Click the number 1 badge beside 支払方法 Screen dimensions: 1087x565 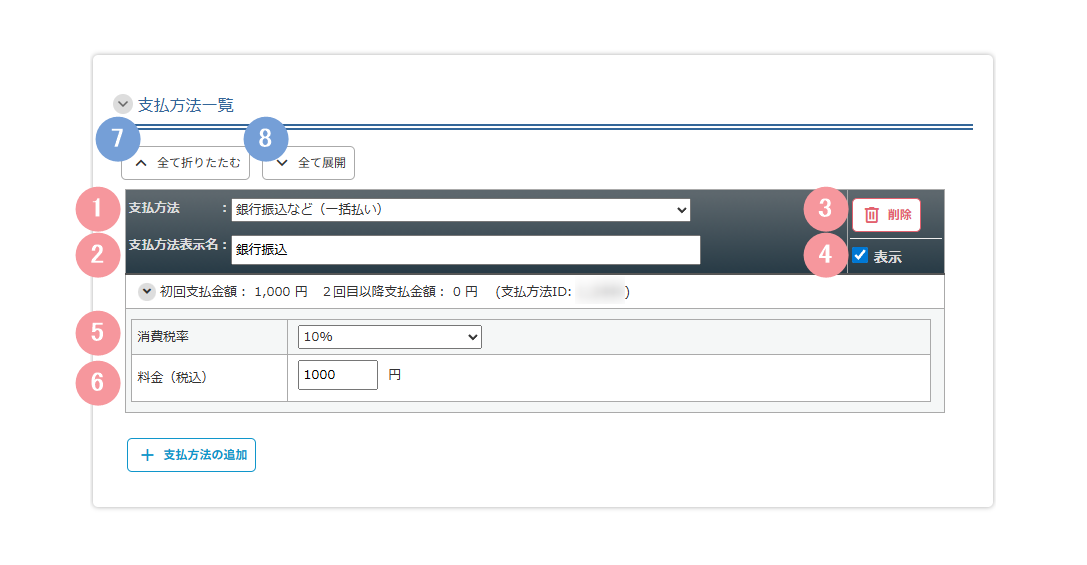pyautogui.click(x=97, y=209)
